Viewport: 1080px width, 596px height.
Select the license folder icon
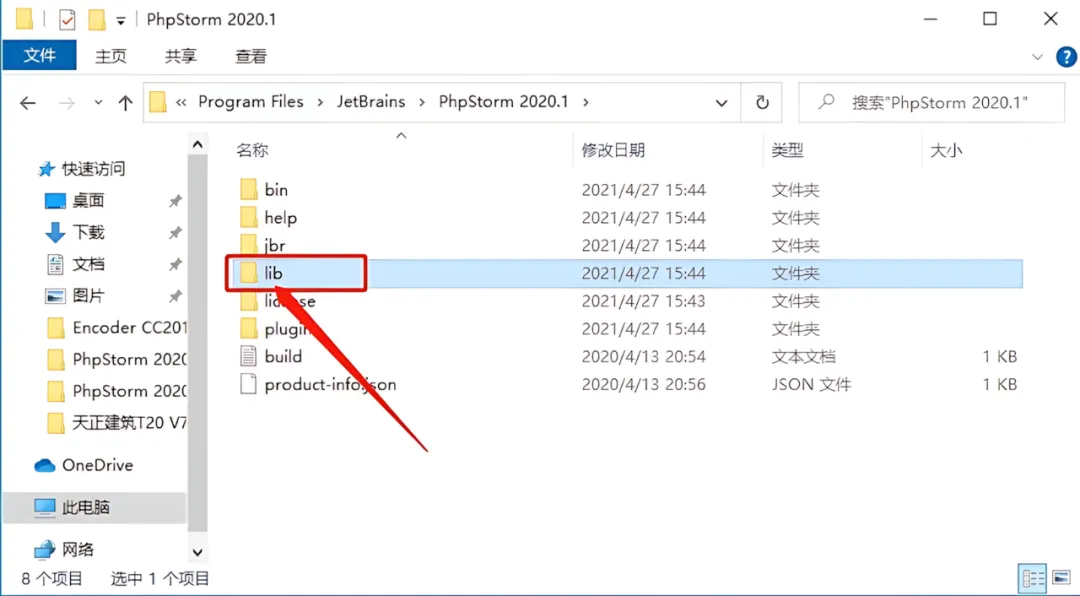click(249, 301)
